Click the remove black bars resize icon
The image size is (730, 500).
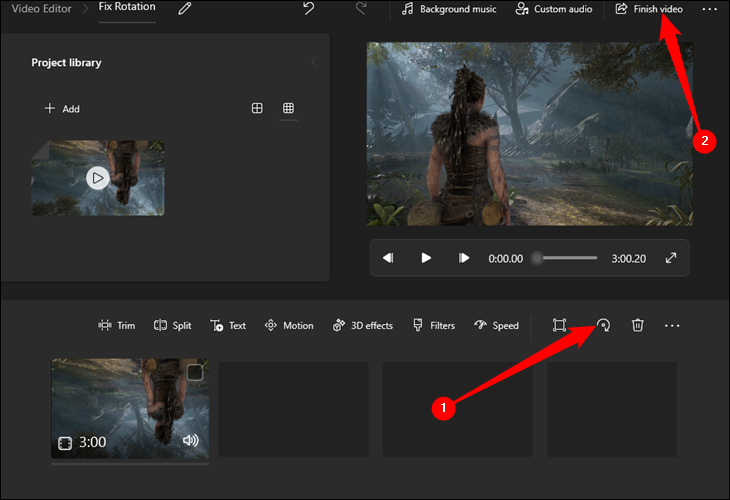tap(559, 325)
